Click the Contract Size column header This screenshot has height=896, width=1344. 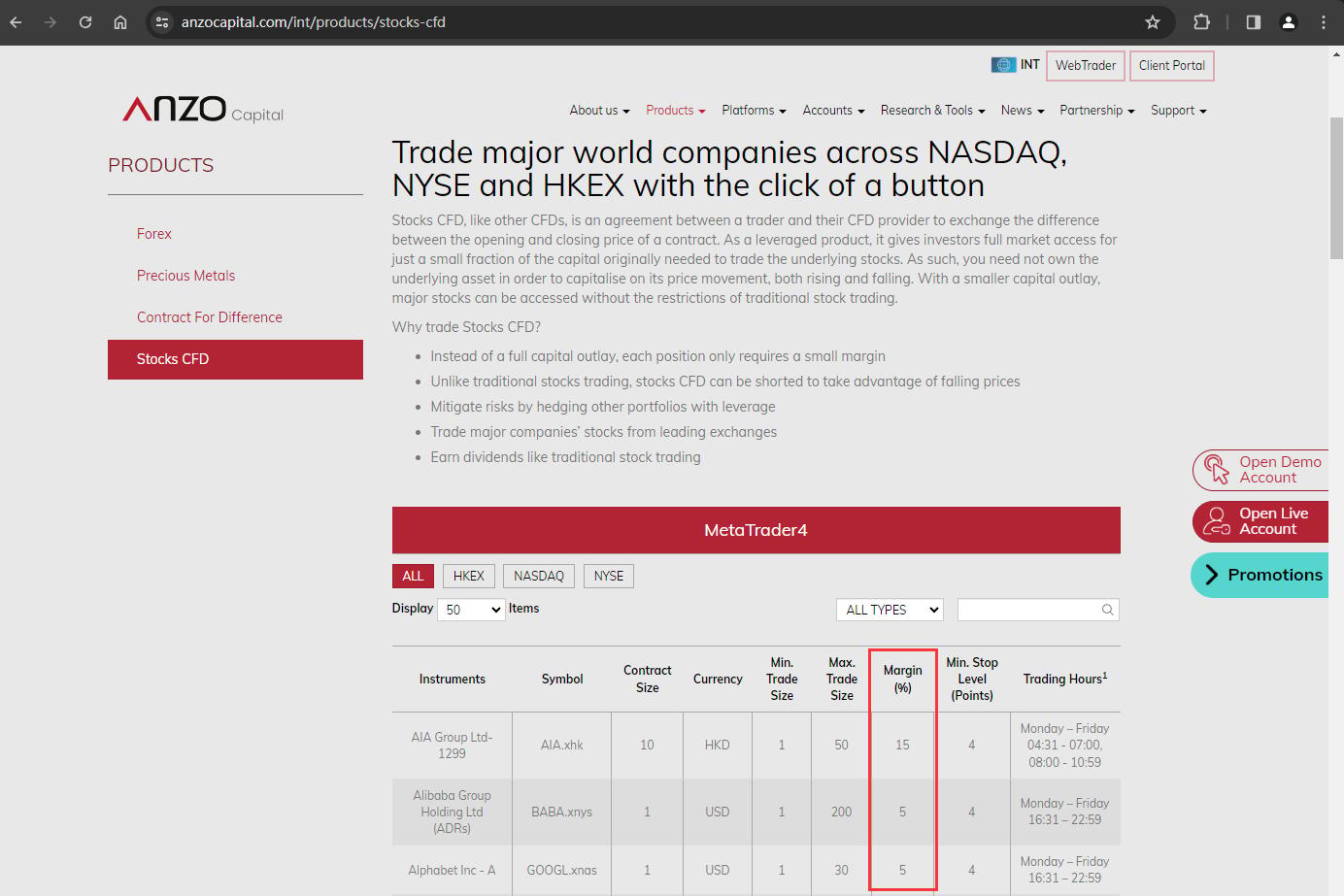tap(648, 679)
